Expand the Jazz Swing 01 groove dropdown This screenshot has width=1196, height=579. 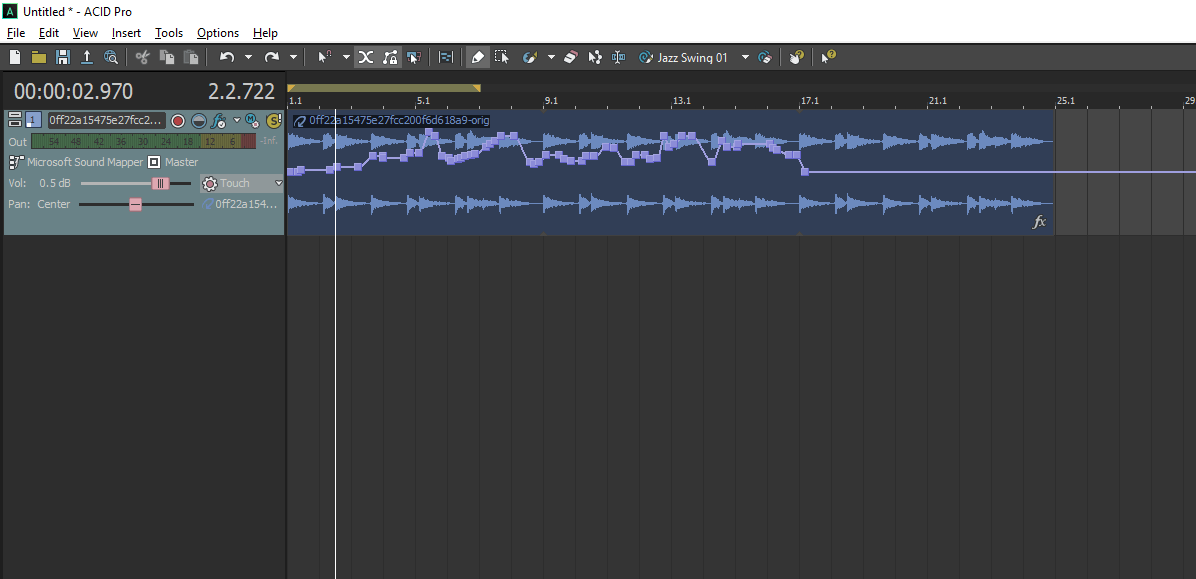[x=745, y=58]
